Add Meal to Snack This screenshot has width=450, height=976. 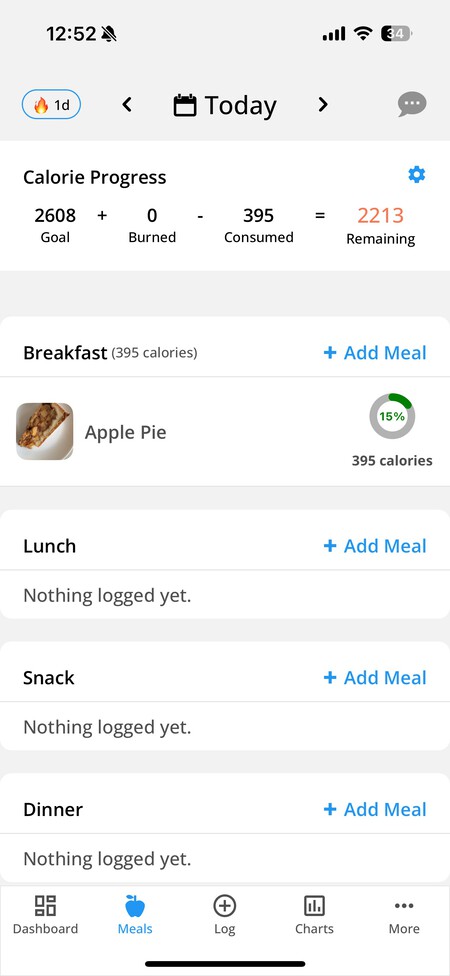pyautogui.click(x=375, y=678)
